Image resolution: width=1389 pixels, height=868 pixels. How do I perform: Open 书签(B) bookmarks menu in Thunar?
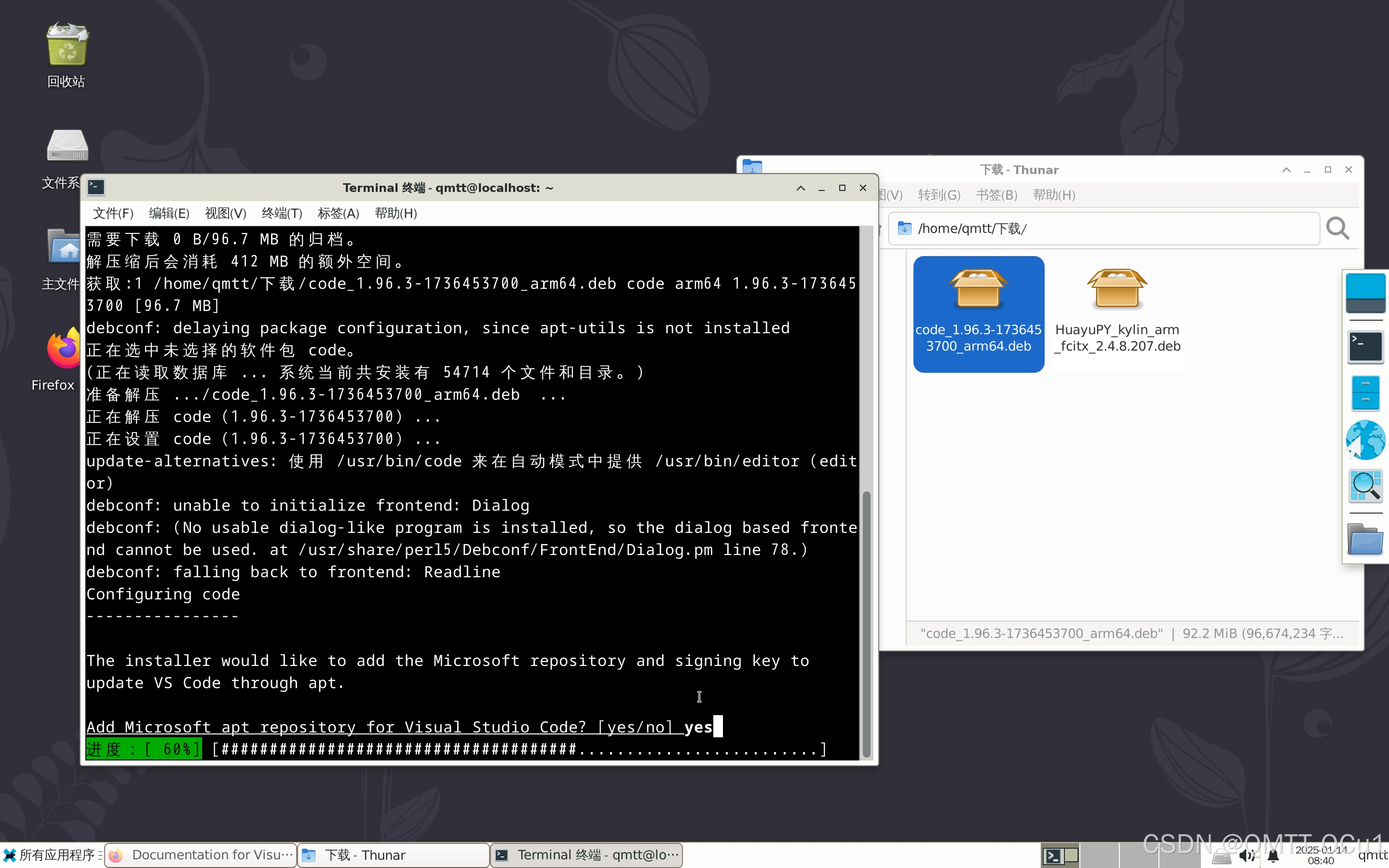click(x=996, y=195)
